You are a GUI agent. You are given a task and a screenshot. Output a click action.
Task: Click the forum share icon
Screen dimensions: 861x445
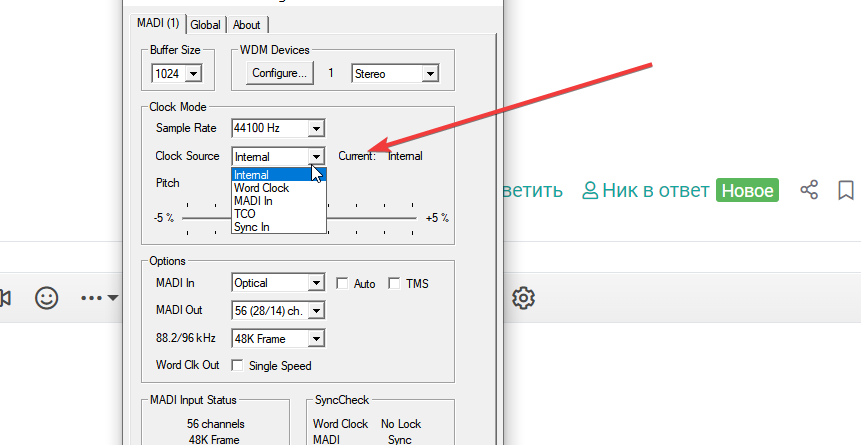coord(809,190)
